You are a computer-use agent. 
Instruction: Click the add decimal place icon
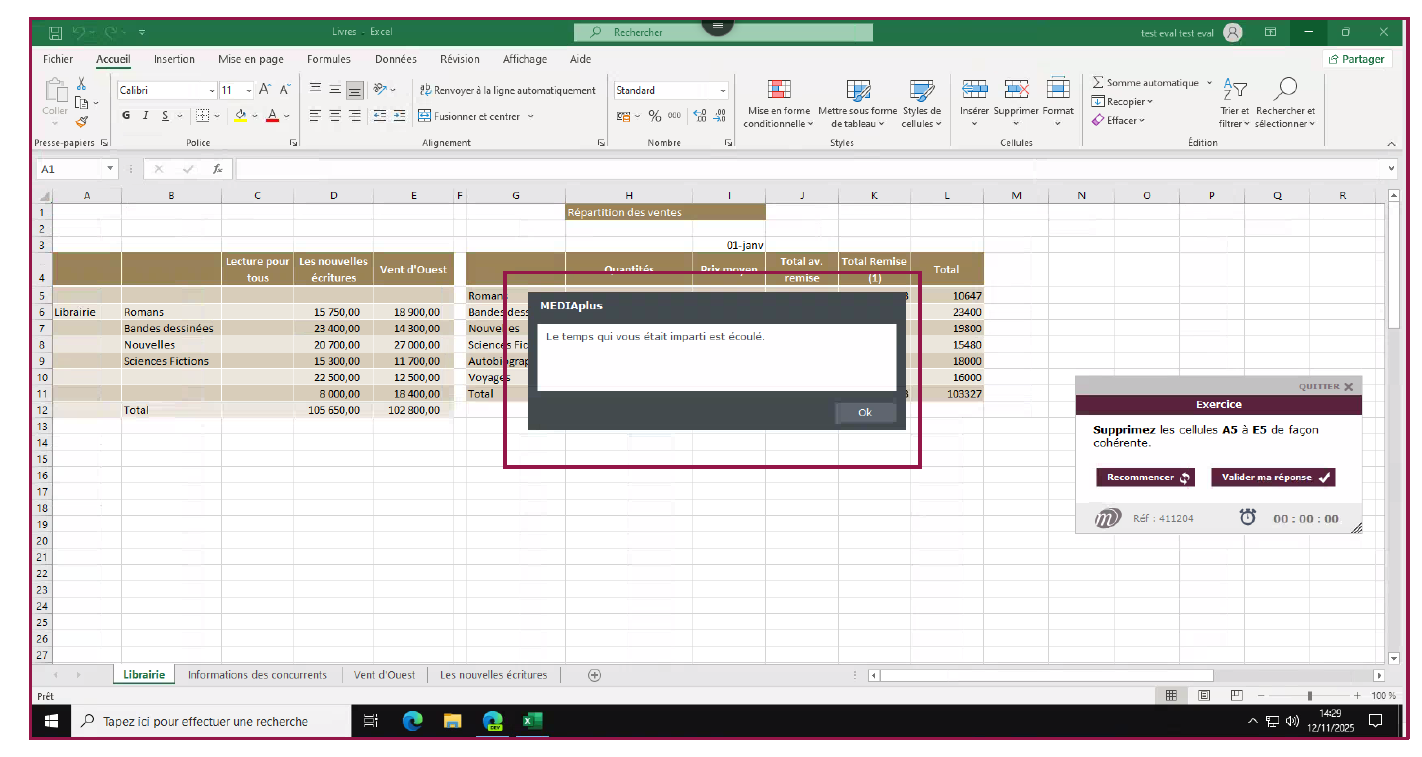699,116
